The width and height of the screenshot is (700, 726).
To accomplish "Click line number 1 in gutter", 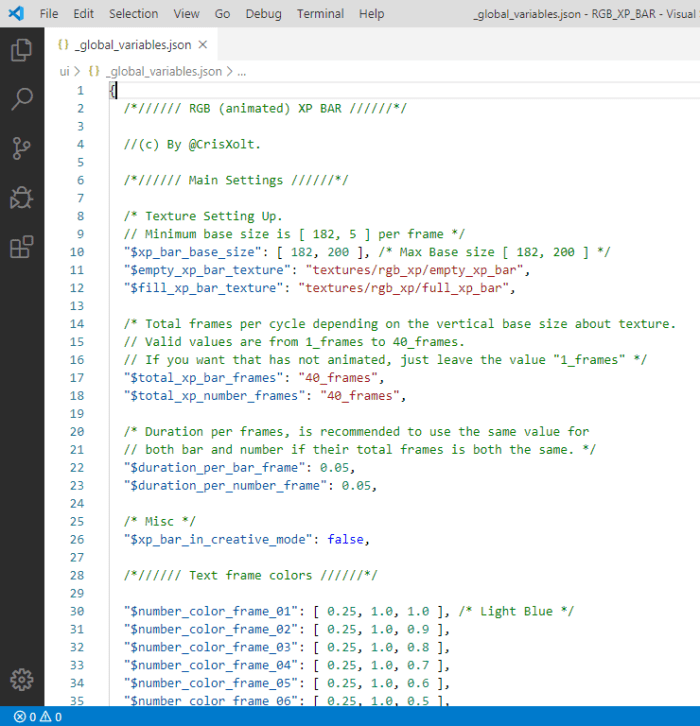I will coord(81,90).
